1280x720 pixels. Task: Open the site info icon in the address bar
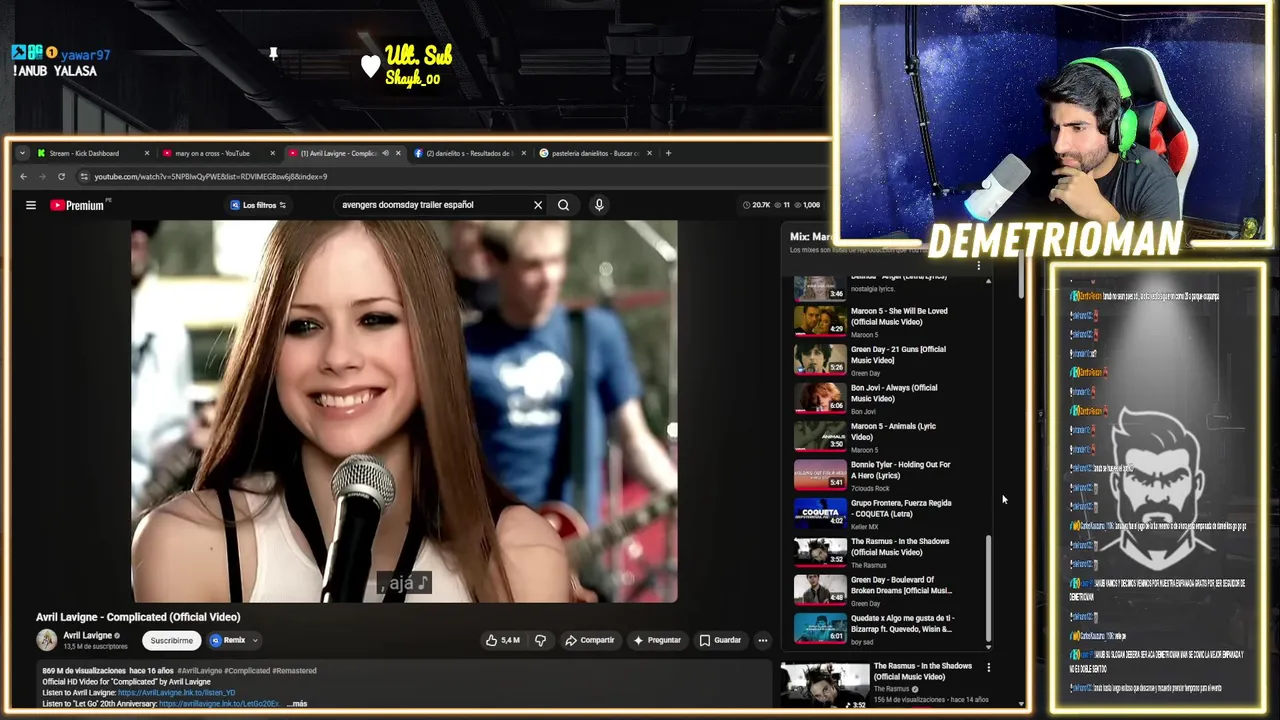[85, 177]
